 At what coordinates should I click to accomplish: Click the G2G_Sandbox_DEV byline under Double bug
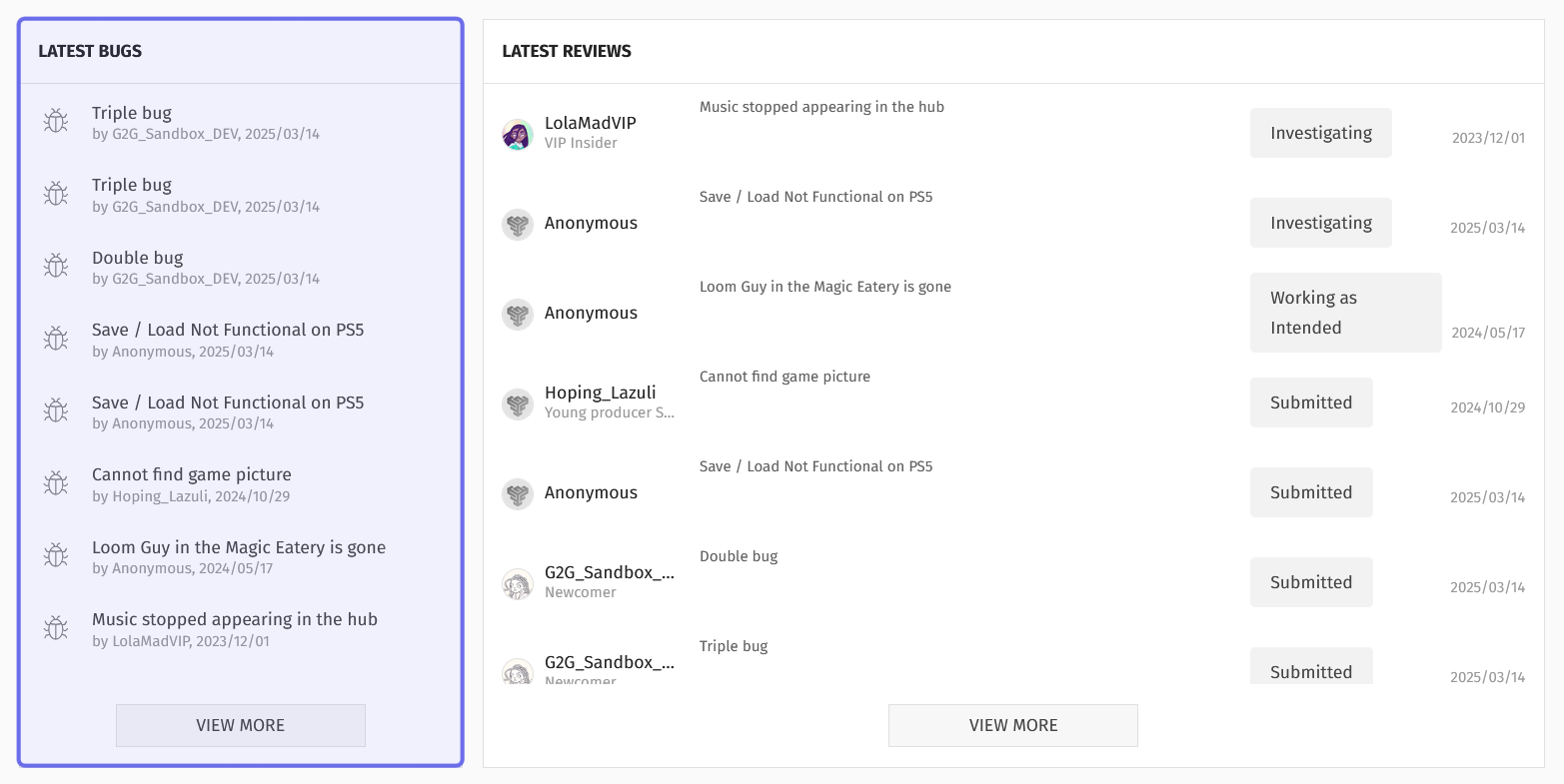click(x=206, y=279)
